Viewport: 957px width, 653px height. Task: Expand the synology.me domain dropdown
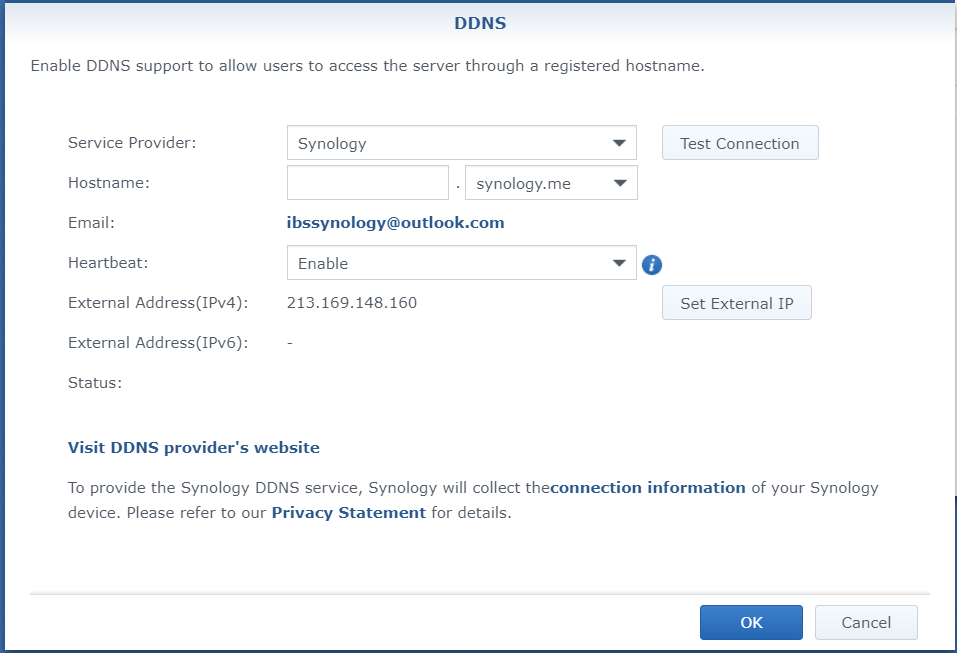[551, 182]
